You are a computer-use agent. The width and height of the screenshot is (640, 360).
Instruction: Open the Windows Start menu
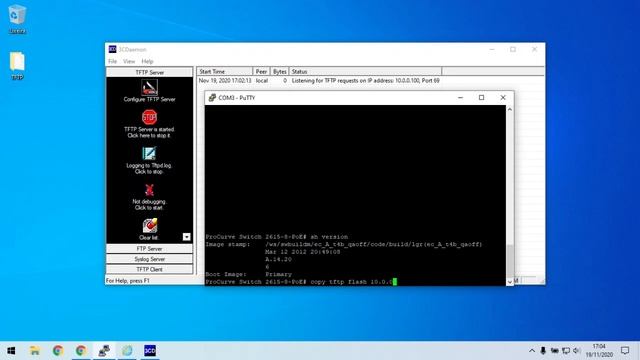pos(11,351)
